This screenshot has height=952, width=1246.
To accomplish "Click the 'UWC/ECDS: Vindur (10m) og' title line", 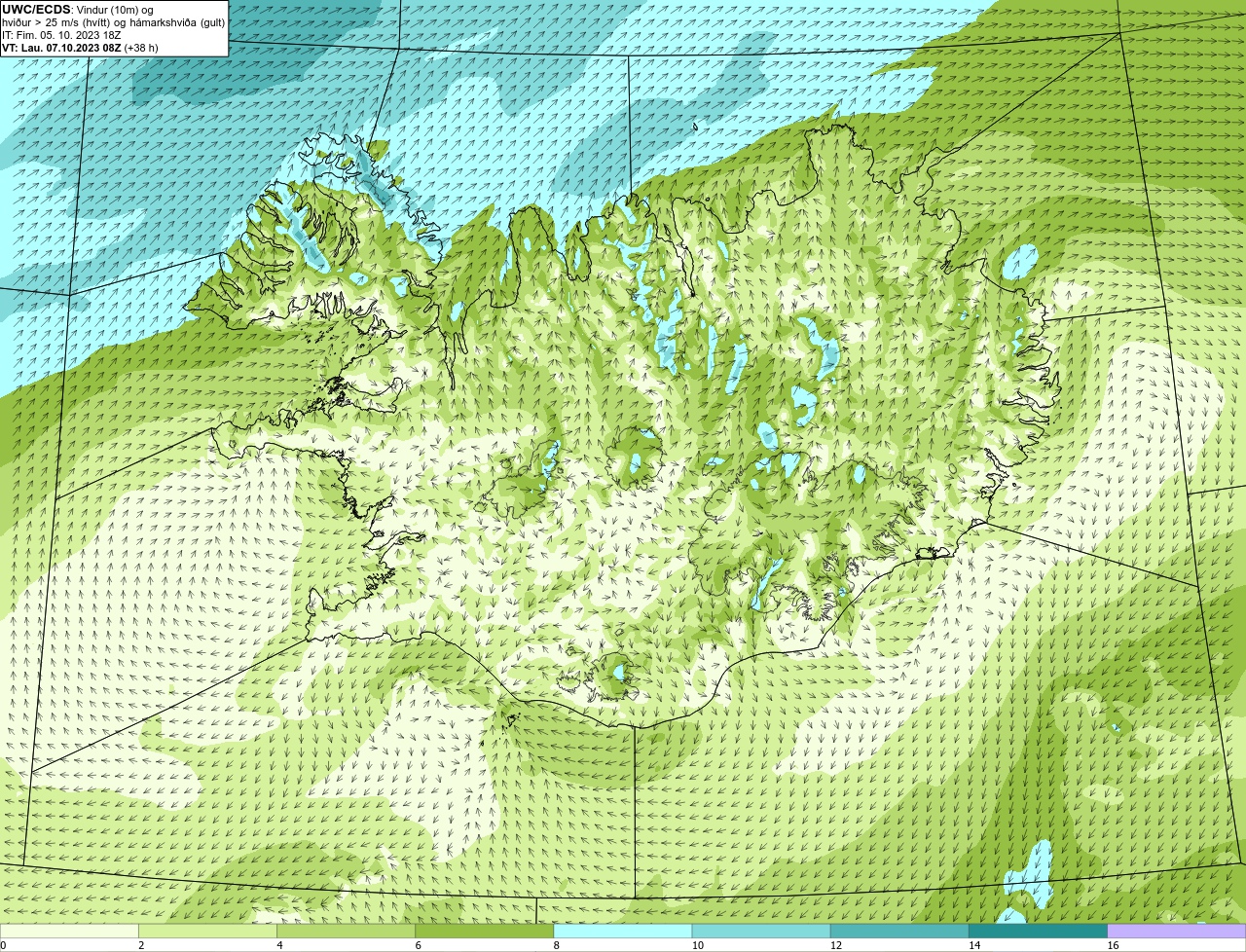I will click(77, 10).
